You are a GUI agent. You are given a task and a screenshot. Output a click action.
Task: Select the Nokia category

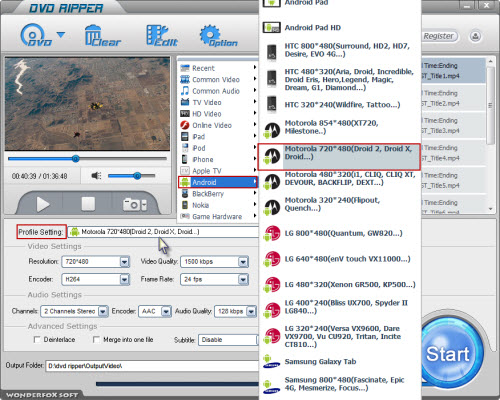218,205
